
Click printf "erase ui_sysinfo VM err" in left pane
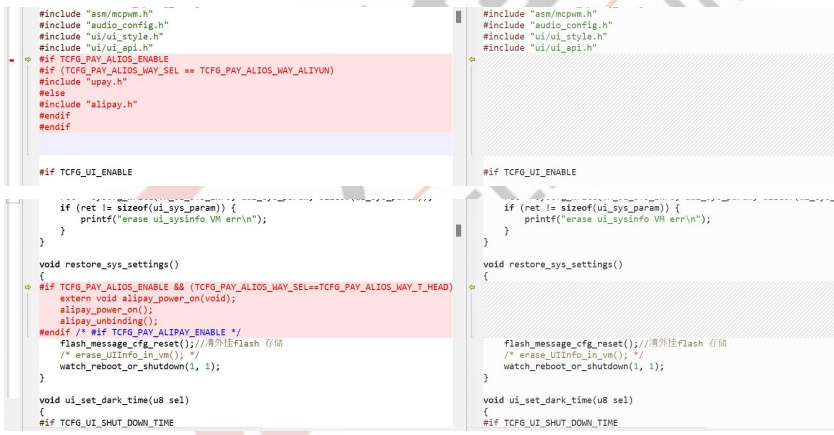coord(173,220)
